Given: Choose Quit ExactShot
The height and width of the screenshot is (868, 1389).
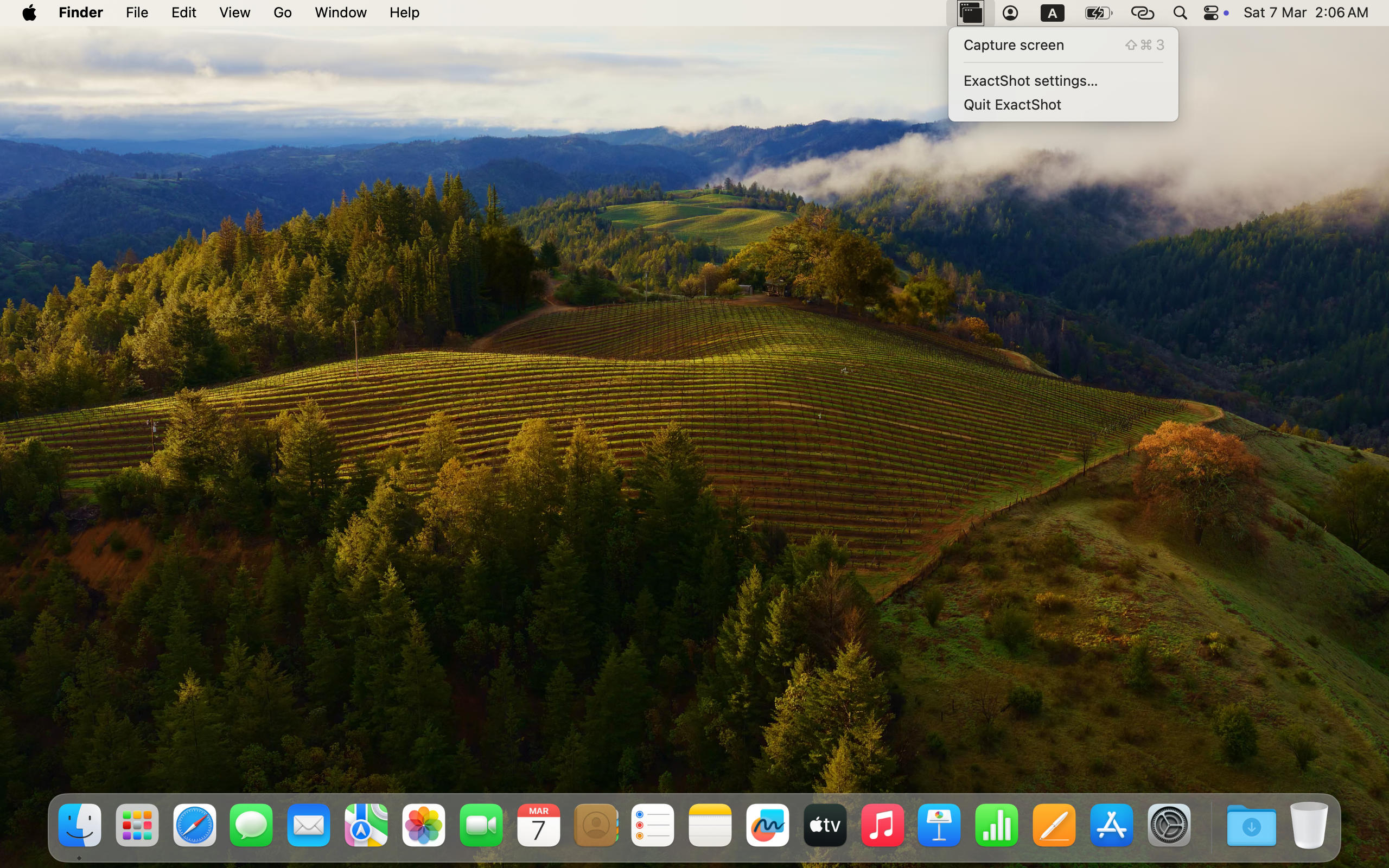Looking at the screenshot, I should (x=1012, y=105).
